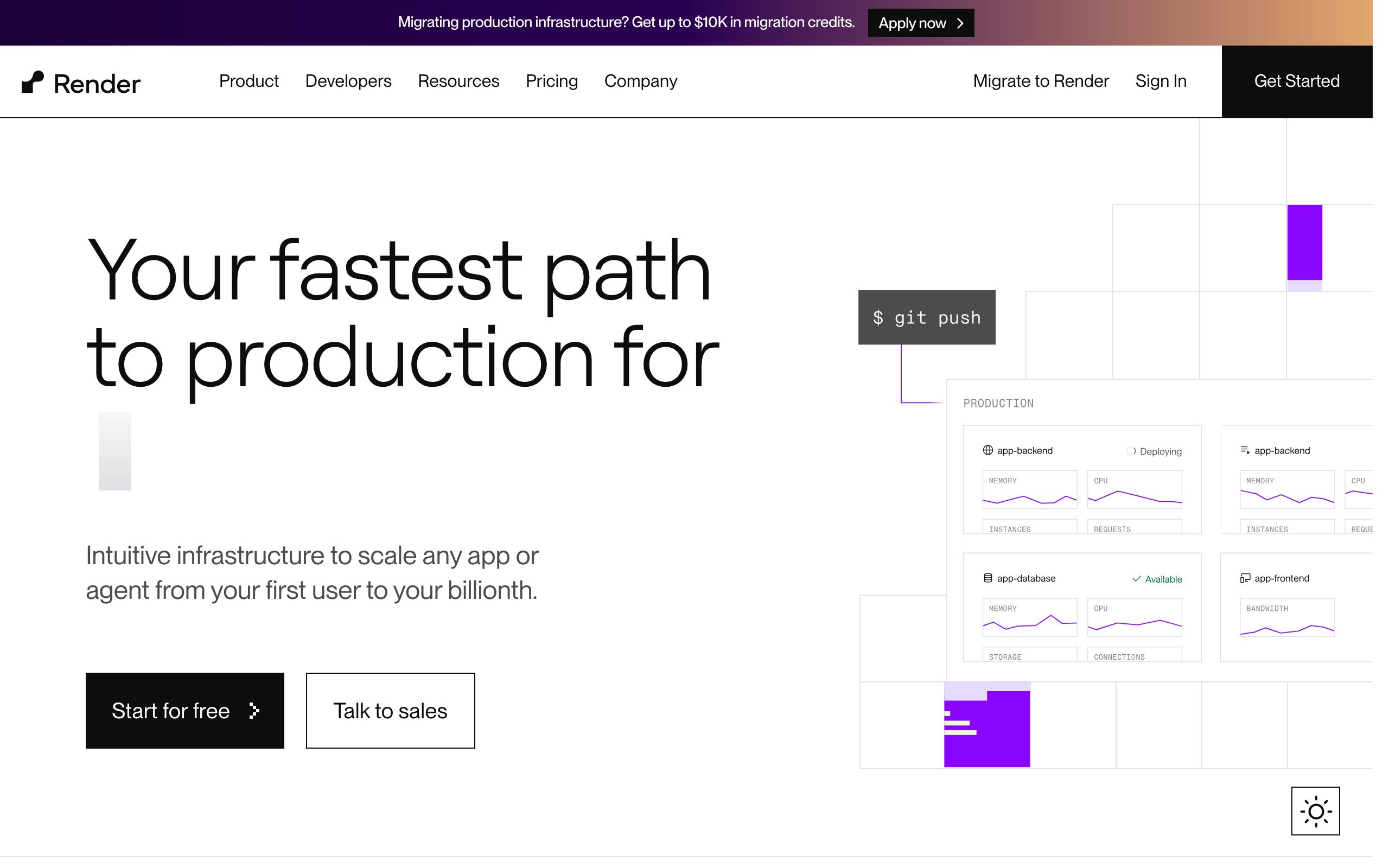The image size is (1389, 868).
Task: Click the STORAGE label in app-database card
Action: click(1004, 658)
